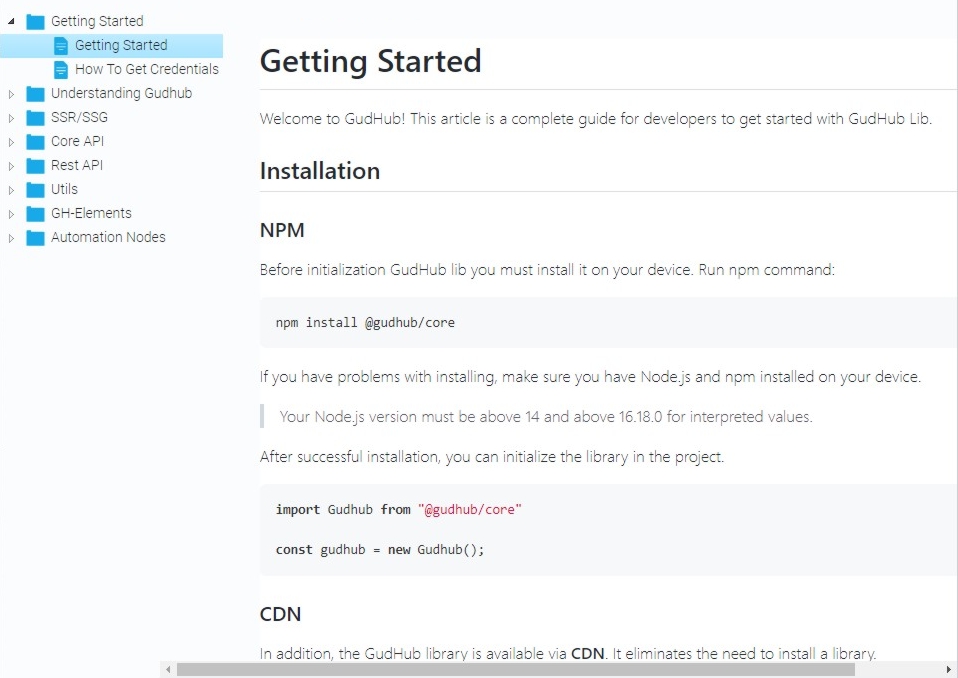Select the Rest API folder label

77,165
